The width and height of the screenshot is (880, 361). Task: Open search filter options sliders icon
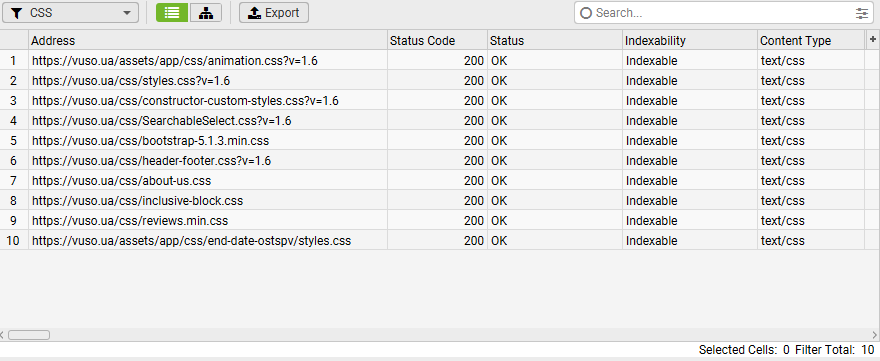861,13
